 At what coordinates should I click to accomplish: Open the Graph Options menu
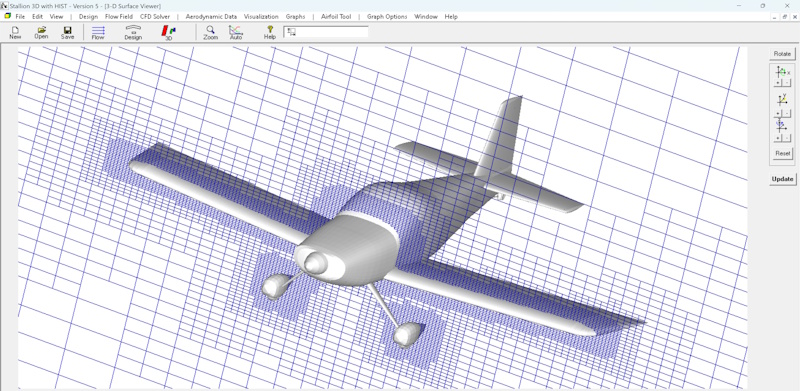(x=387, y=16)
